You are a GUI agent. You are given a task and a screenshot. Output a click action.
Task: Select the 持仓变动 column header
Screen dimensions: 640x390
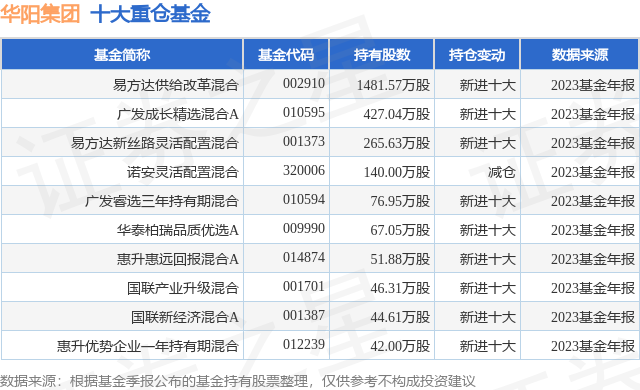[x=477, y=54]
